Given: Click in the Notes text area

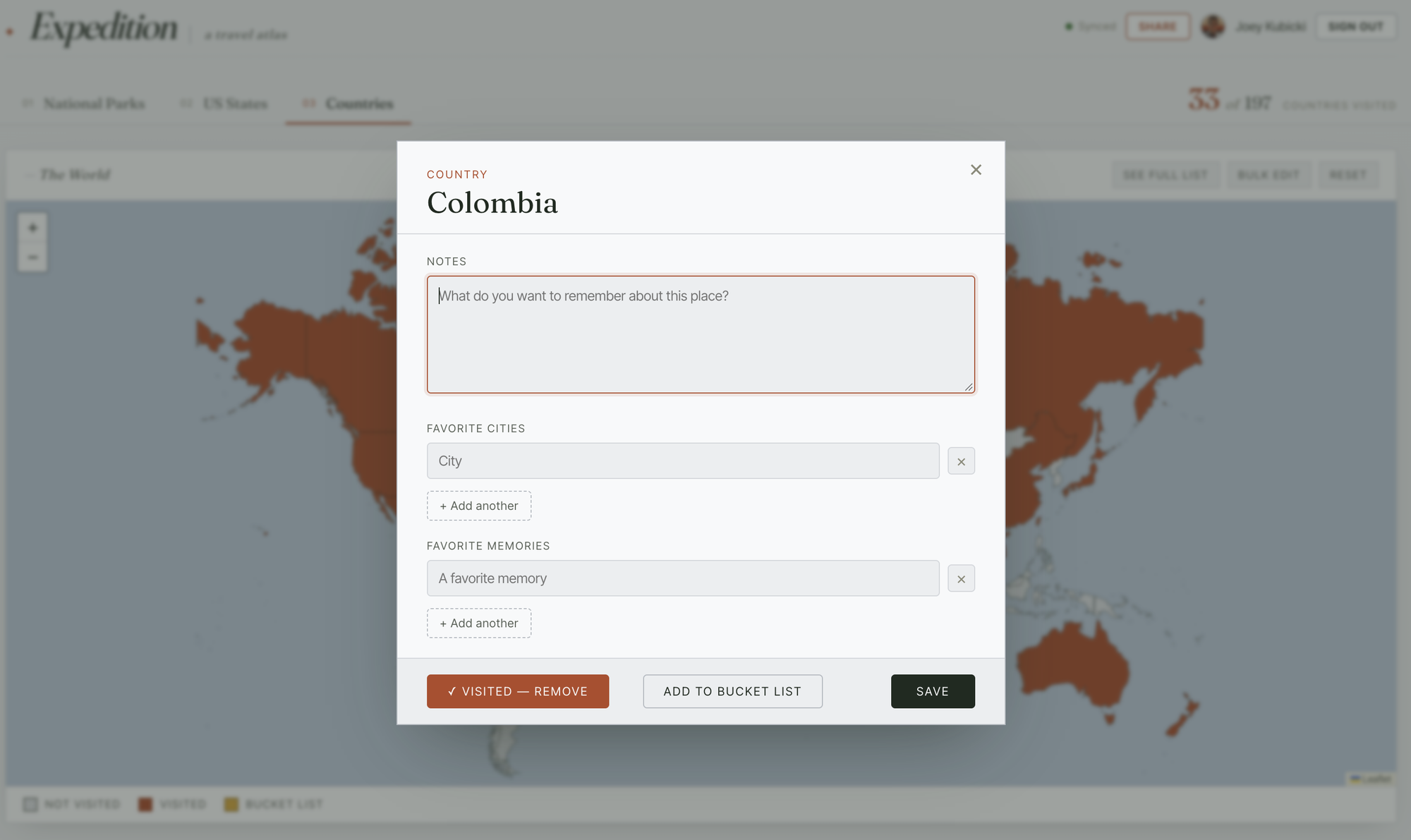Looking at the screenshot, I should pos(701,334).
